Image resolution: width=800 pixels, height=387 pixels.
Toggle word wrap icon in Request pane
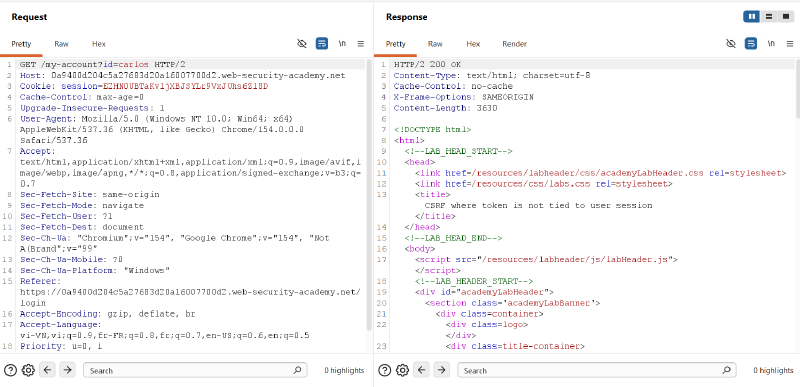[321, 44]
